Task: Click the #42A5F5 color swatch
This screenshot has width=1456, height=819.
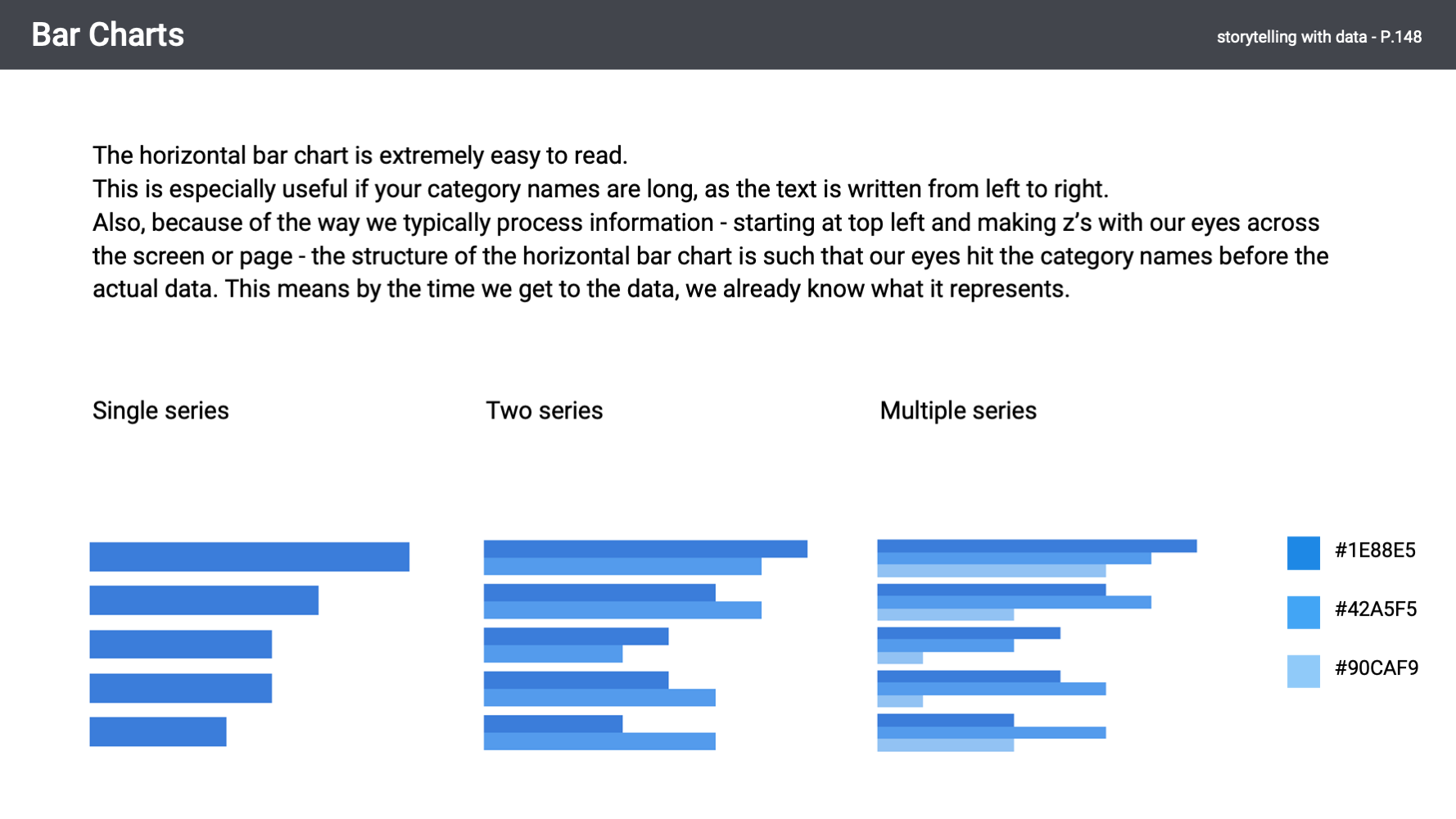Action: click(1303, 612)
